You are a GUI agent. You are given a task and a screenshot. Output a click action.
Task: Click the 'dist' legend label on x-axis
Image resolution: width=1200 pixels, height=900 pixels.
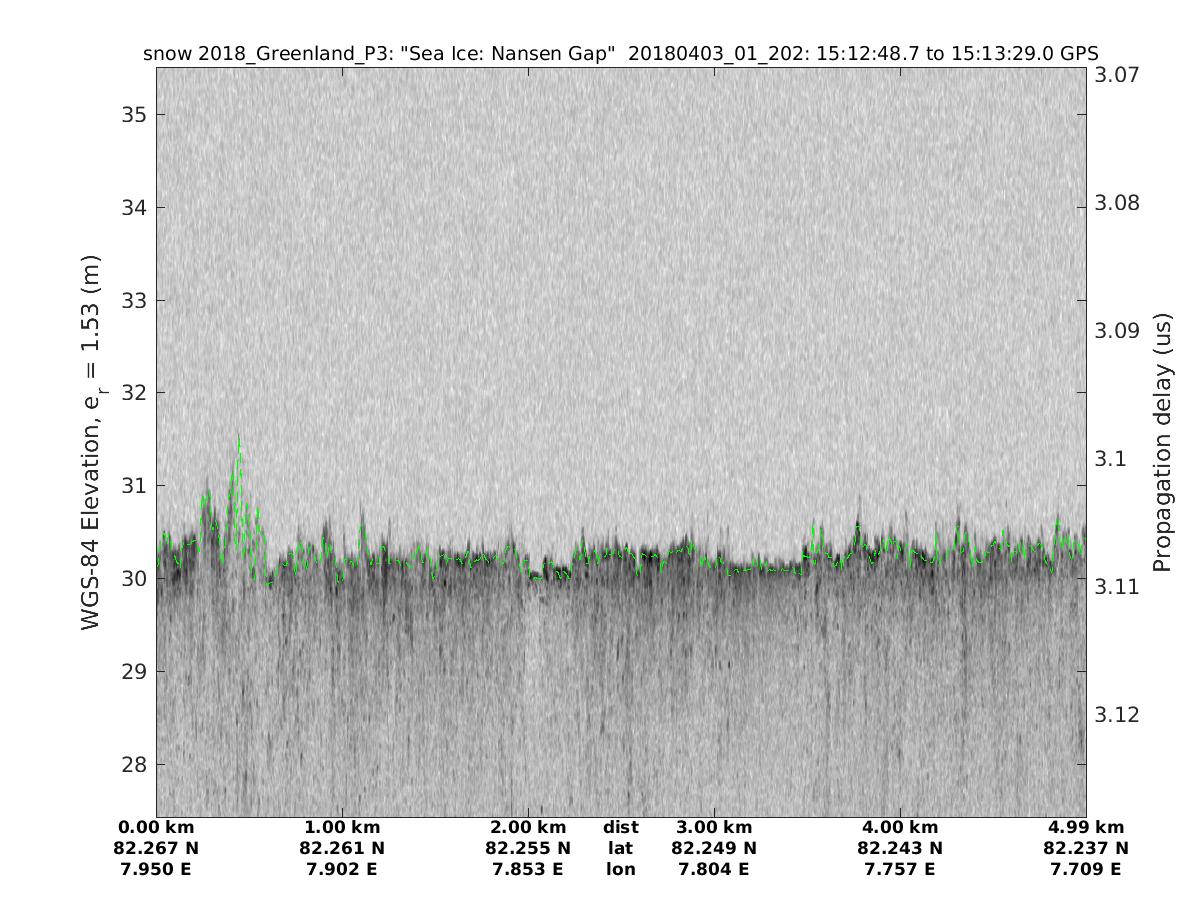[620, 828]
